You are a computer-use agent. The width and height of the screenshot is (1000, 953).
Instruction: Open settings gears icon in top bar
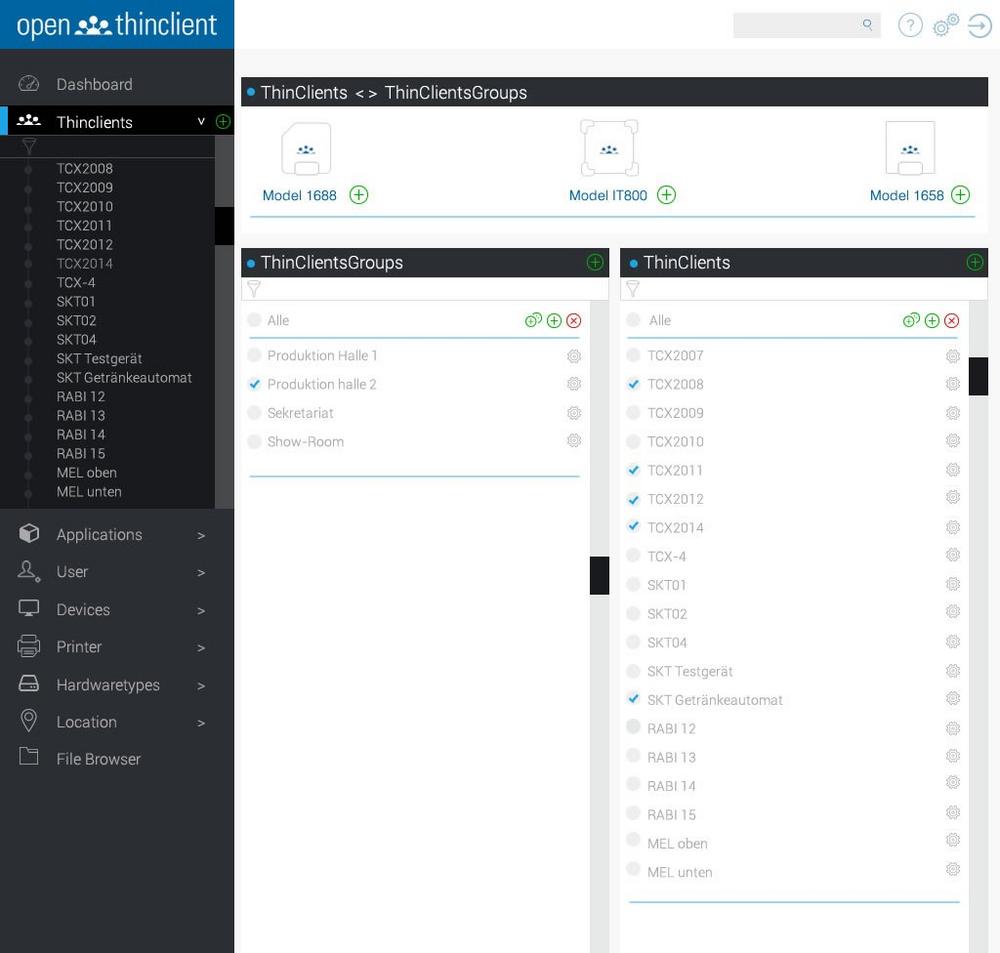[x=945, y=26]
